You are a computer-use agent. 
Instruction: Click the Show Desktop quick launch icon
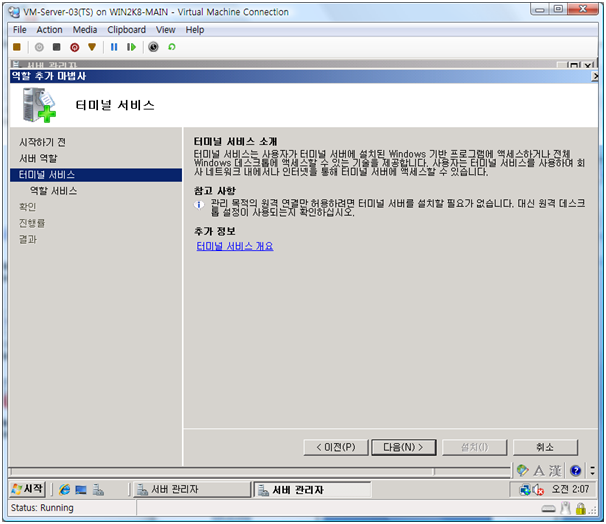pos(81,490)
